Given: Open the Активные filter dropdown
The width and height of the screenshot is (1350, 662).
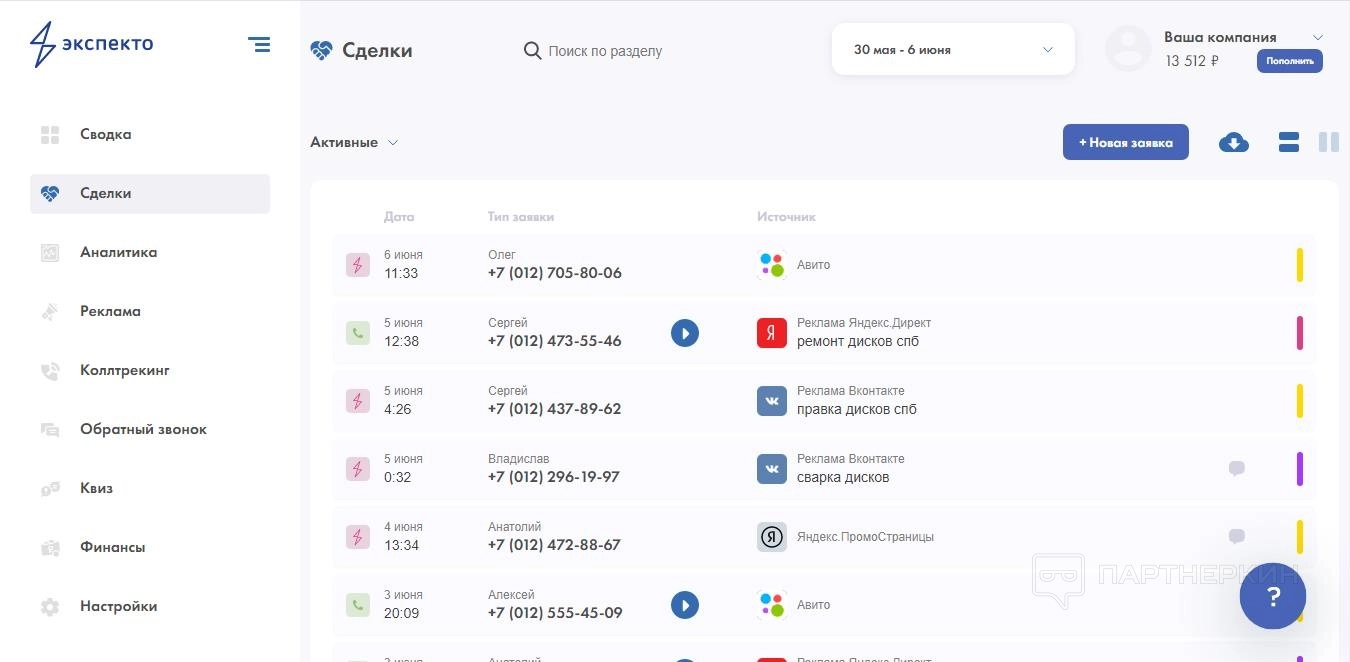Looking at the screenshot, I should coord(354,143).
